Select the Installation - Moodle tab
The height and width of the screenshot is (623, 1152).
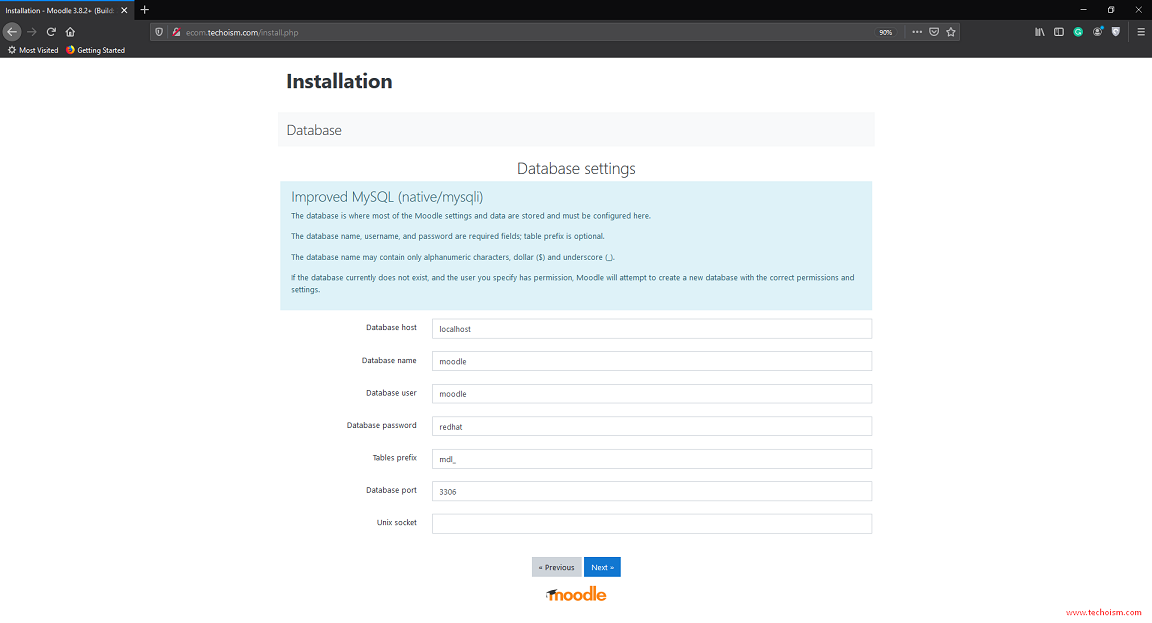(x=66, y=10)
